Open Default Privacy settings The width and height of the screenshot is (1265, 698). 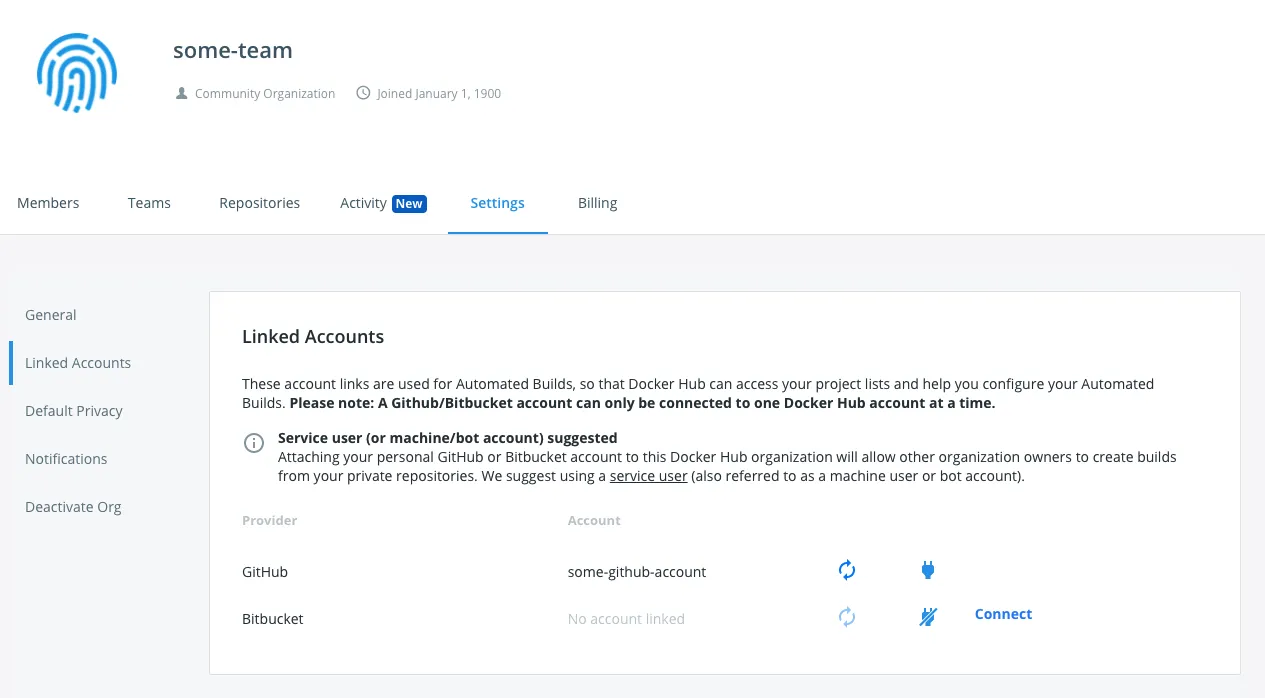click(x=74, y=411)
